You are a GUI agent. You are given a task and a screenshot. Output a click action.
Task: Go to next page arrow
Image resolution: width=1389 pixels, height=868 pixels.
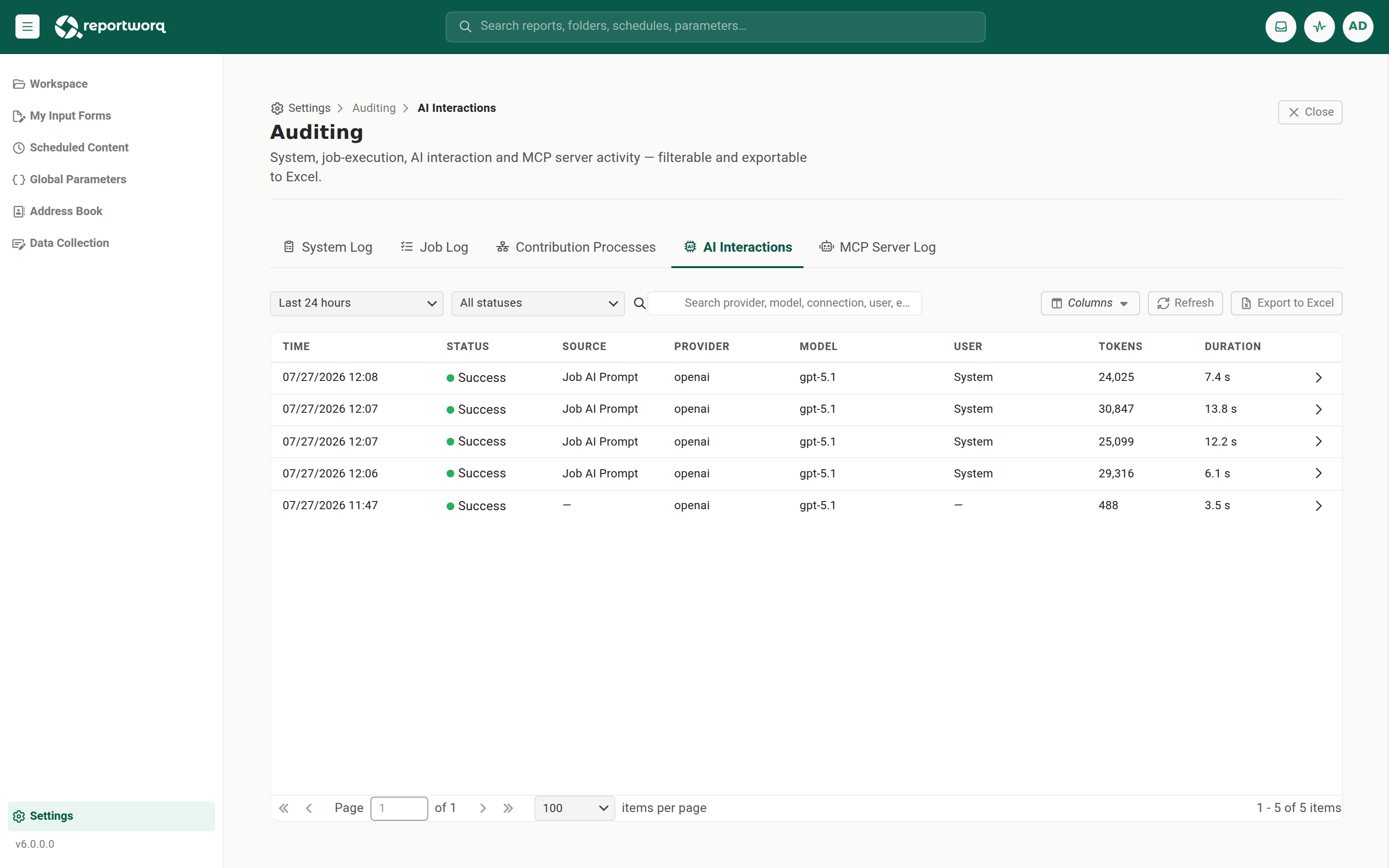tap(483, 808)
